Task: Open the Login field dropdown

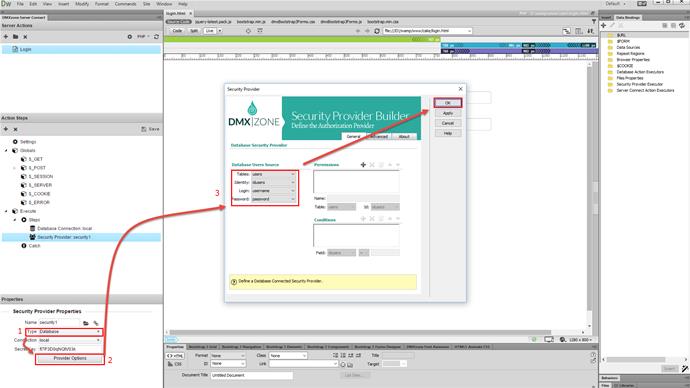Action: pos(273,191)
